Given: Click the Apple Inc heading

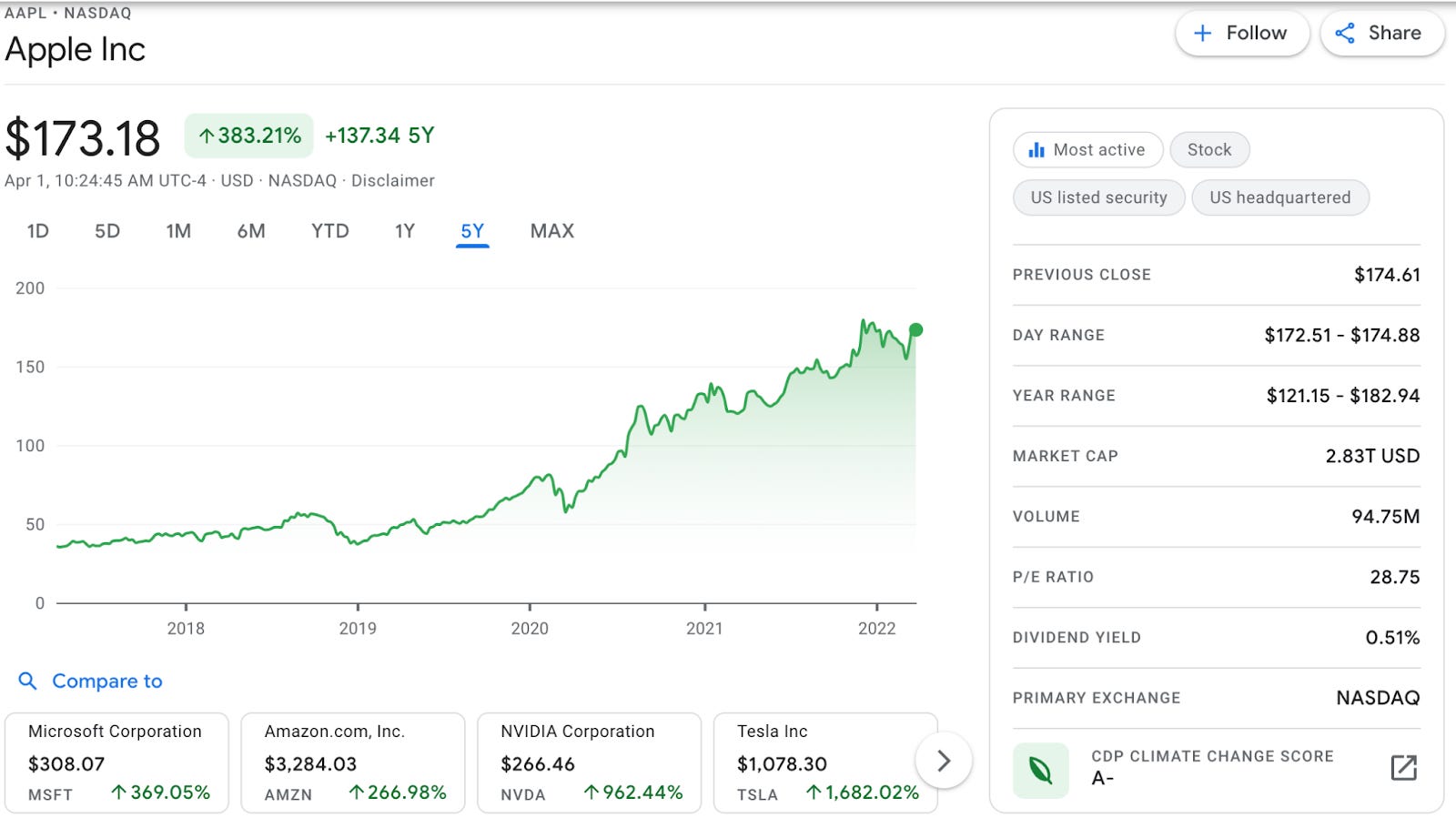Looking at the screenshot, I should (76, 49).
